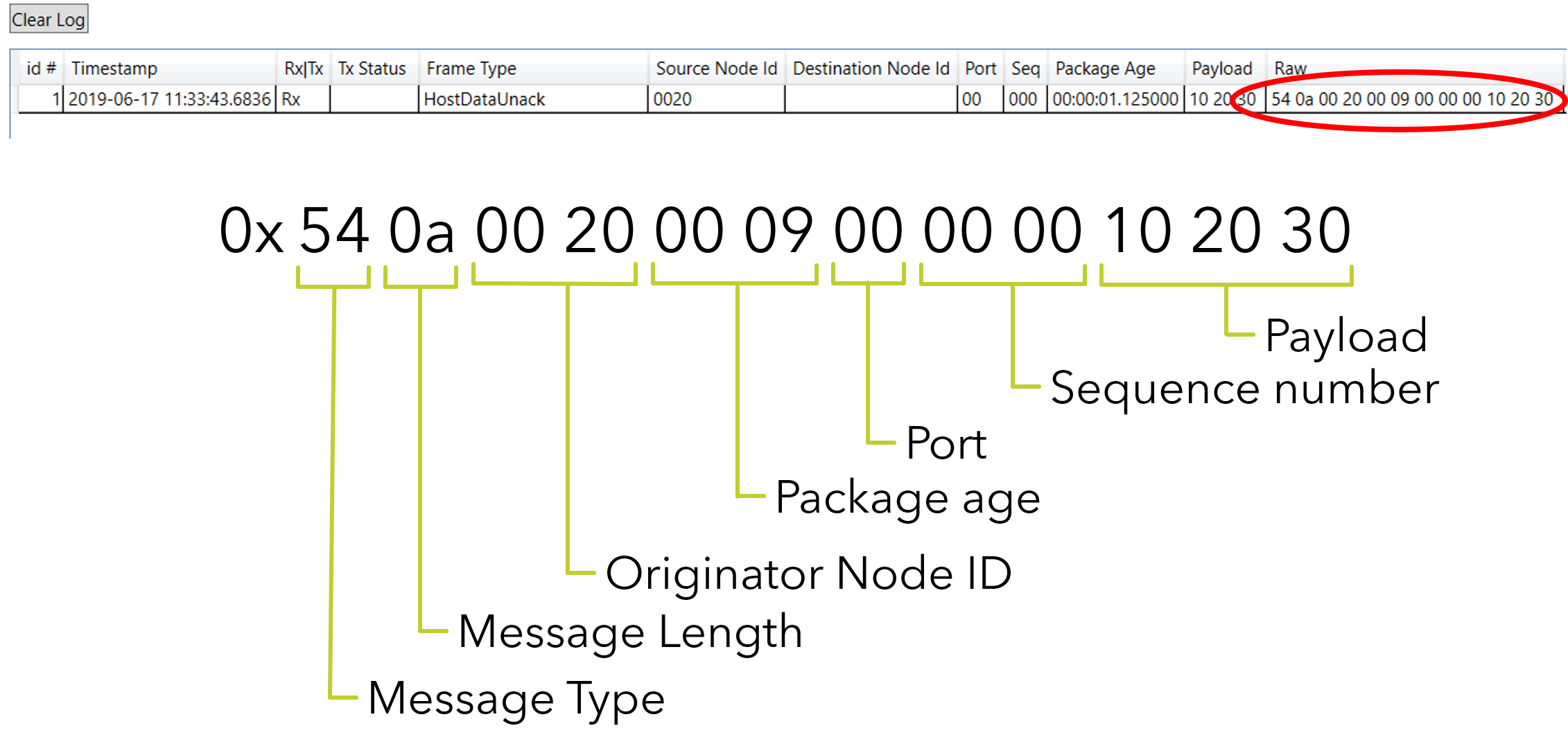Select the Raw column header
Image resolution: width=1568 pixels, height=753 pixels.
pyautogui.click(x=1415, y=68)
